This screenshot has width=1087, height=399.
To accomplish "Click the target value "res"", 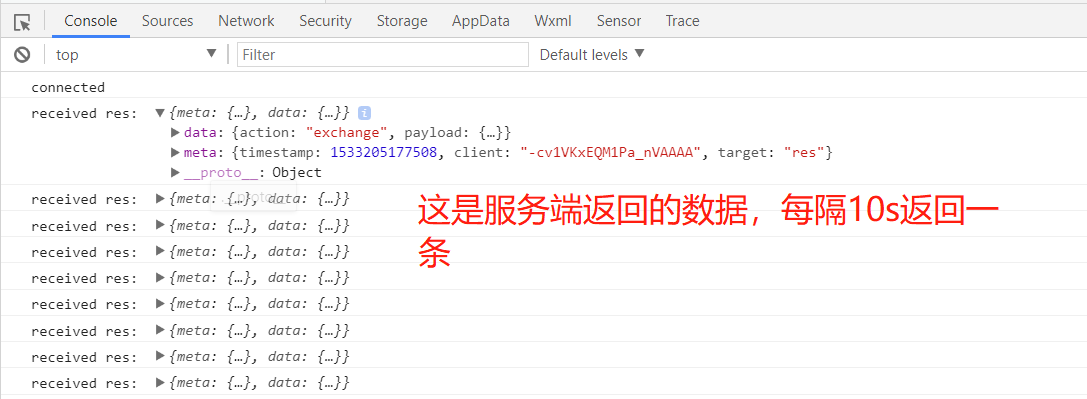I will tap(805, 152).
